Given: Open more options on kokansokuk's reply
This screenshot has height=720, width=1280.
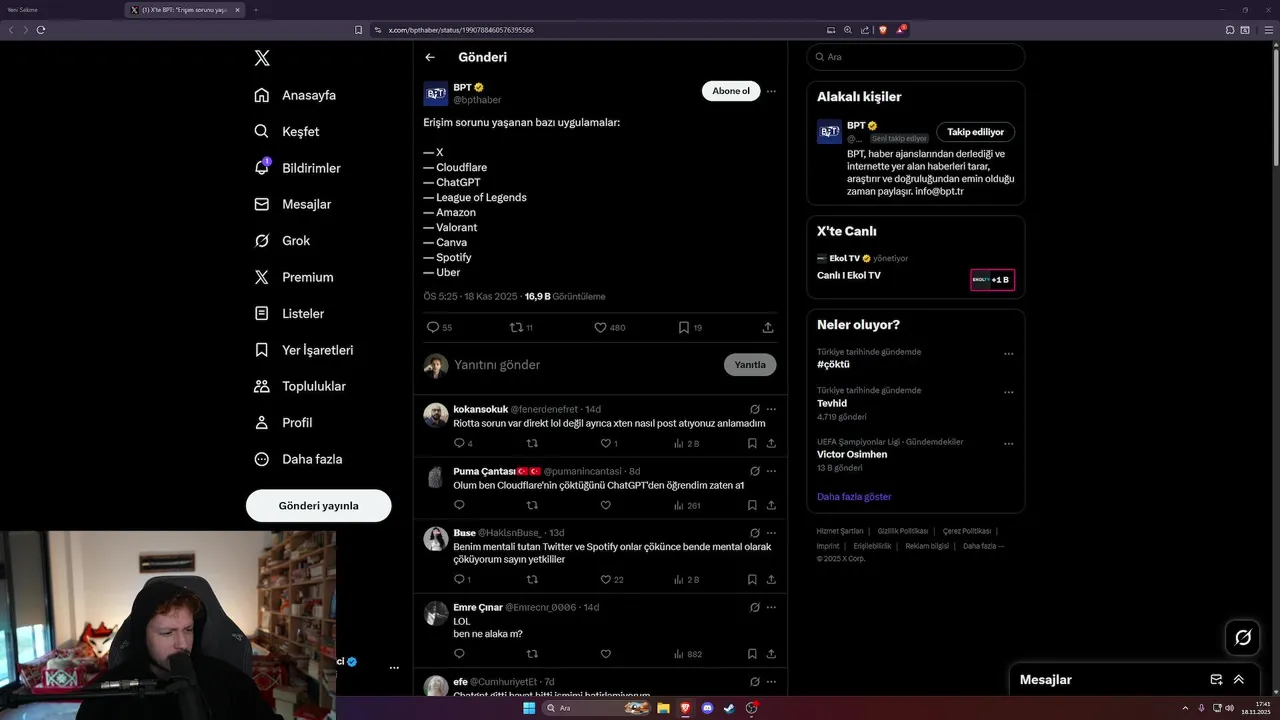Looking at the screenshot, I should [771, 409].
